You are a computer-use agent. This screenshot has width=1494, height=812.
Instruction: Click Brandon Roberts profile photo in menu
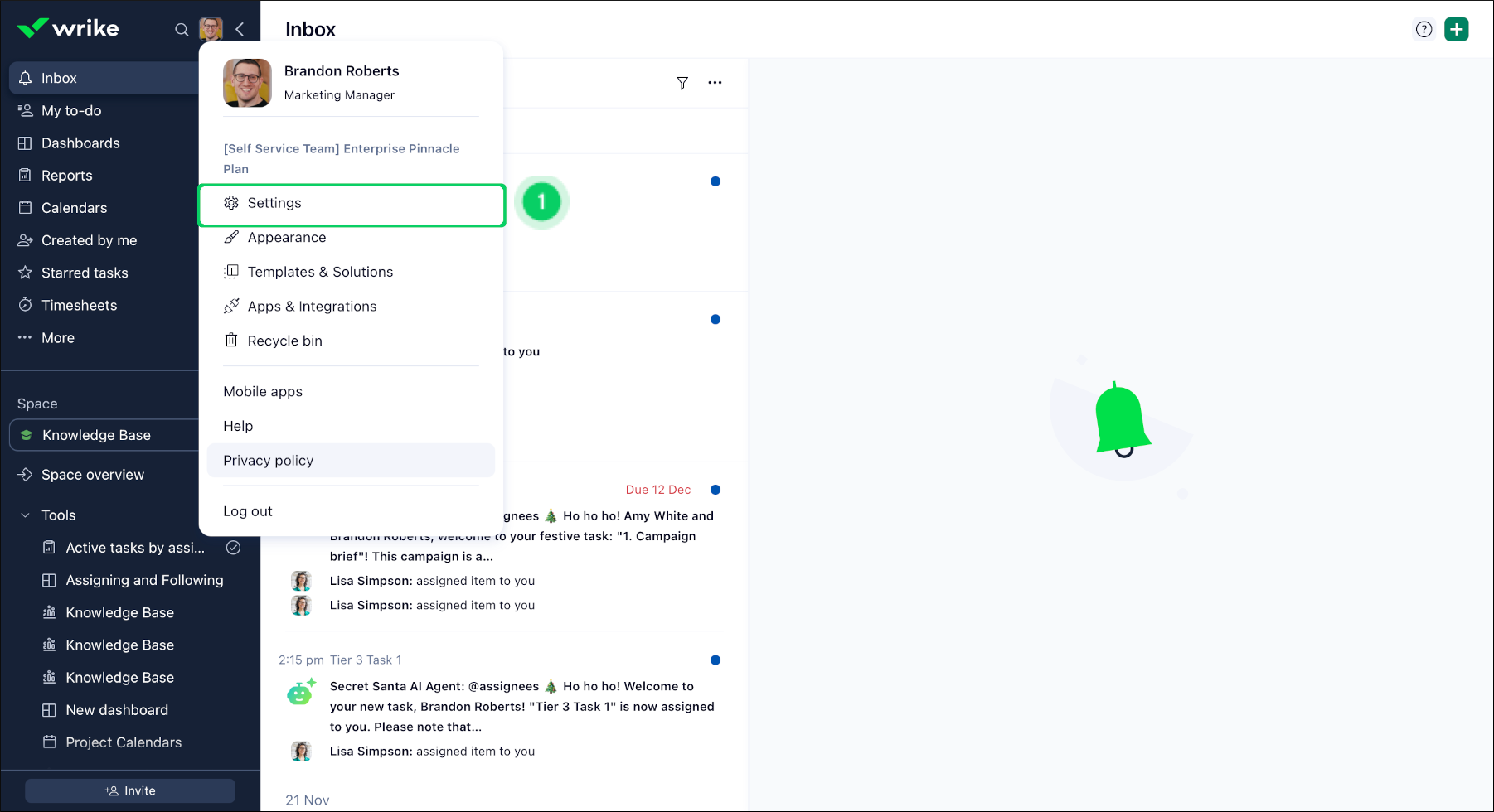pyautogui.click(x=247, y=83)
